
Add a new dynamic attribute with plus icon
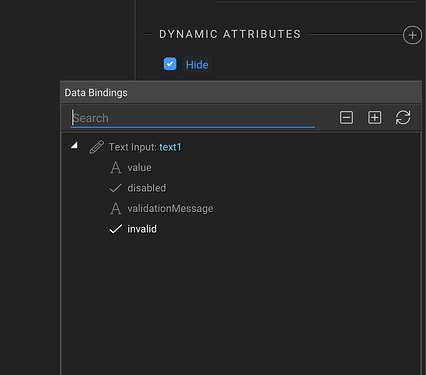[x=412, y=35]
